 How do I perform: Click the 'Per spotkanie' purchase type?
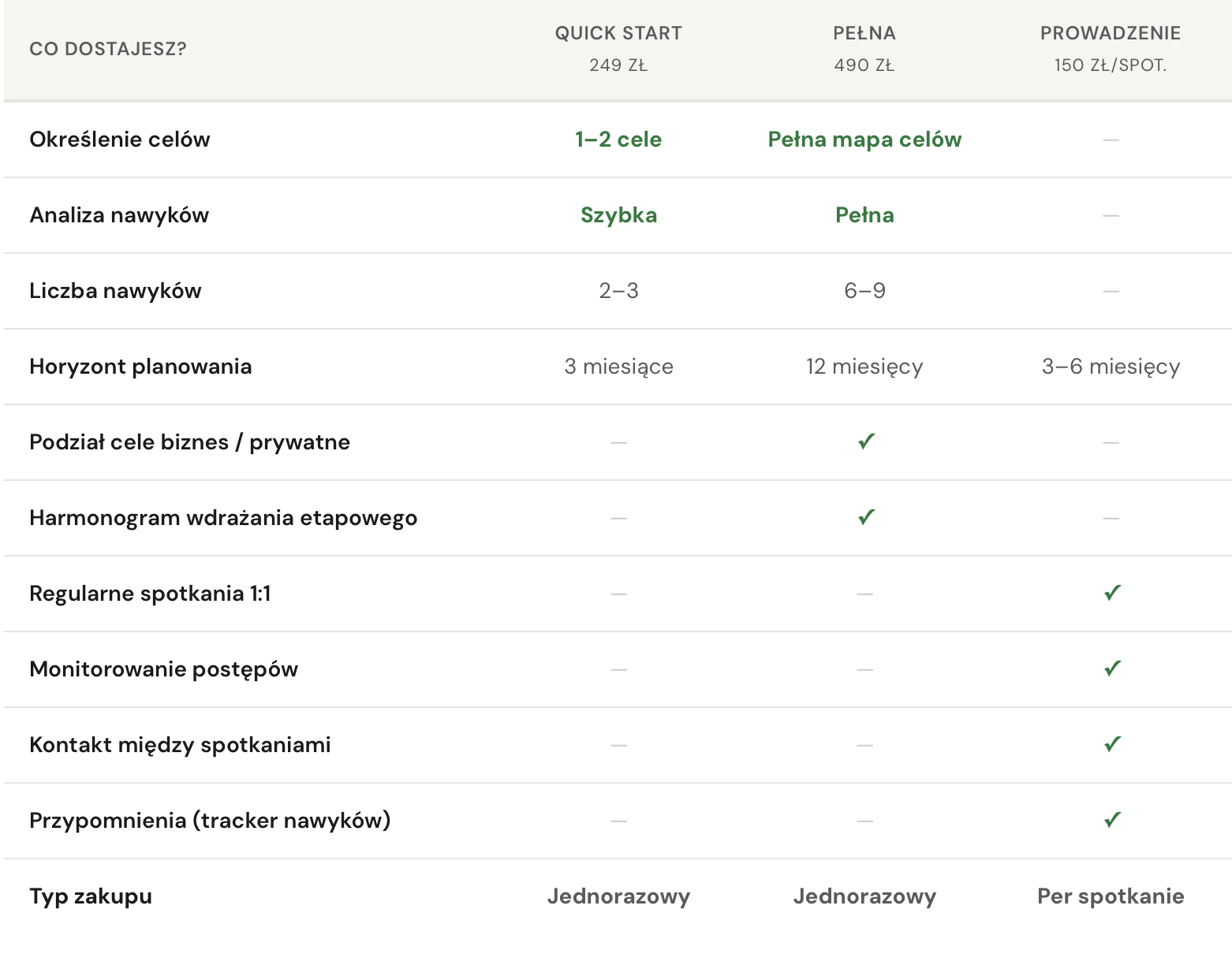[x=1111, y=896]
